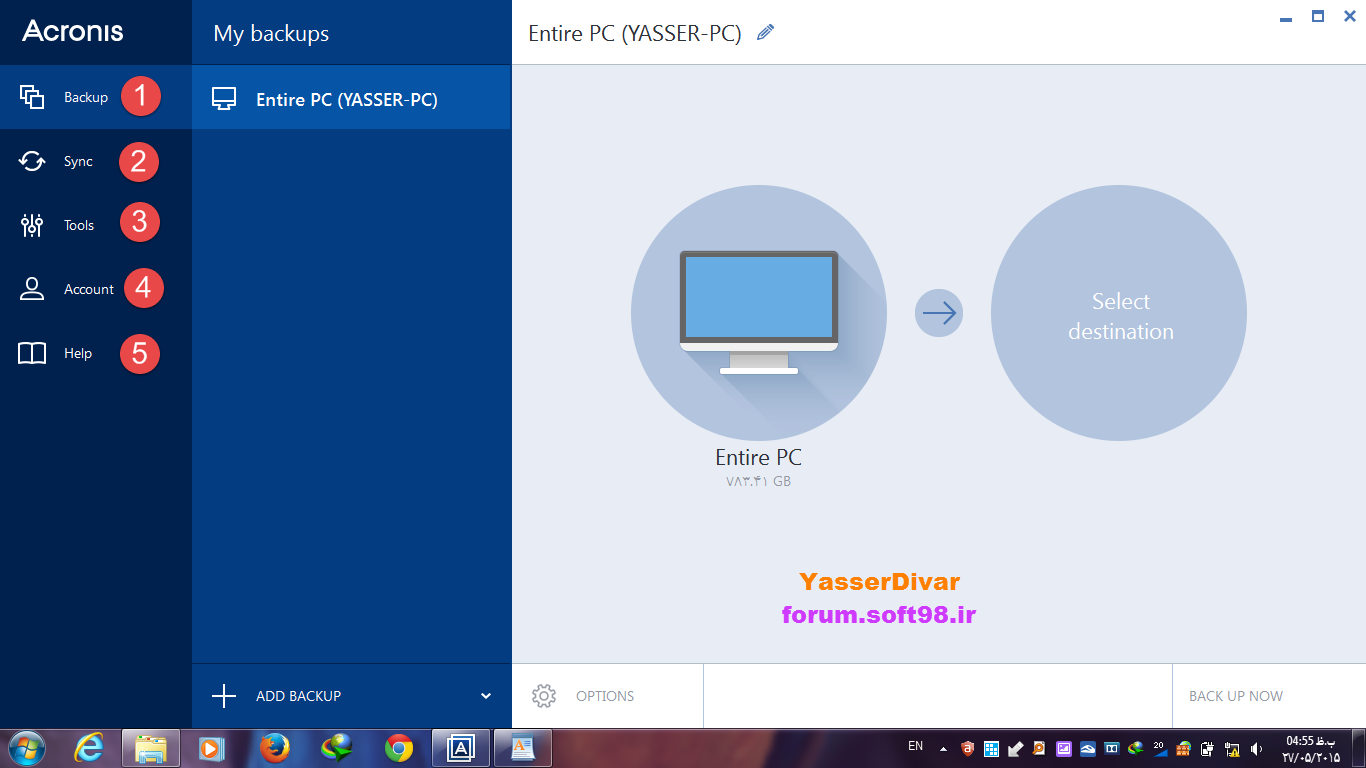Open Google Chrome from taskbar

point(399,748)
